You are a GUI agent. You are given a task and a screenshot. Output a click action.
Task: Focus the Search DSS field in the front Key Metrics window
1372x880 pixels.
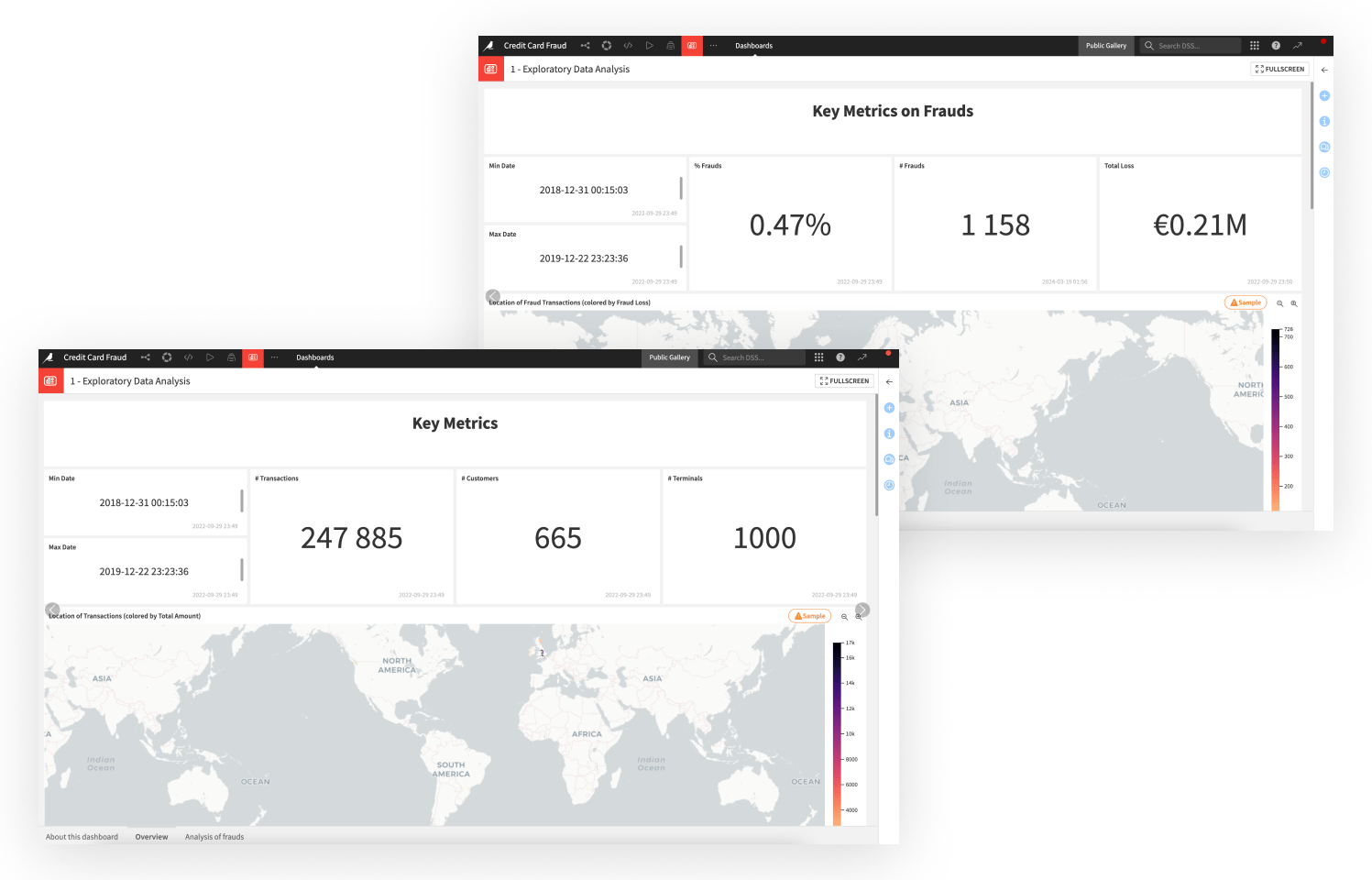point(756,357)
